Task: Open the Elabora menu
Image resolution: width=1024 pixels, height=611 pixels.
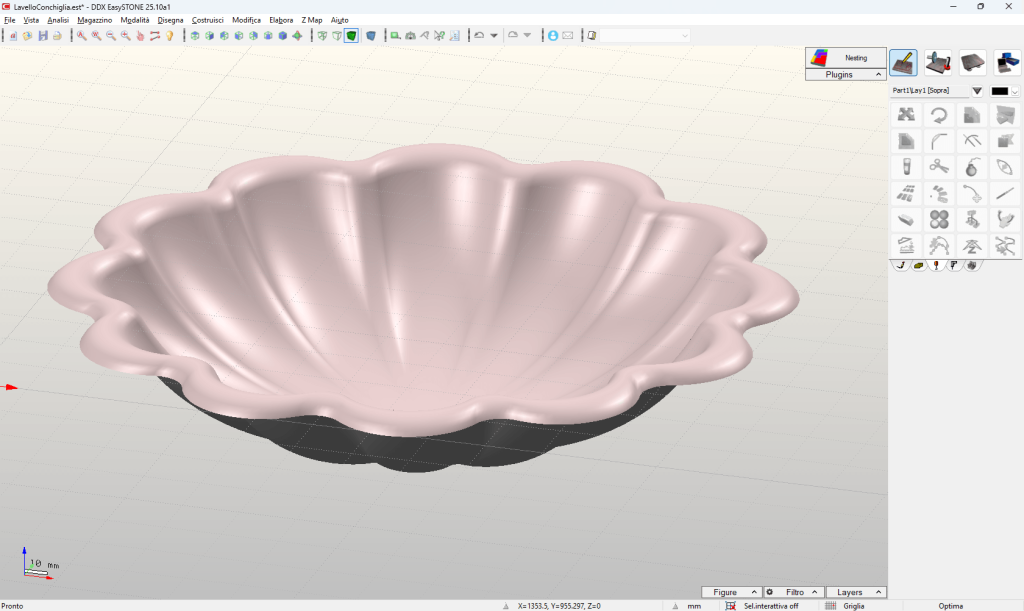Action: click(281, 20)
